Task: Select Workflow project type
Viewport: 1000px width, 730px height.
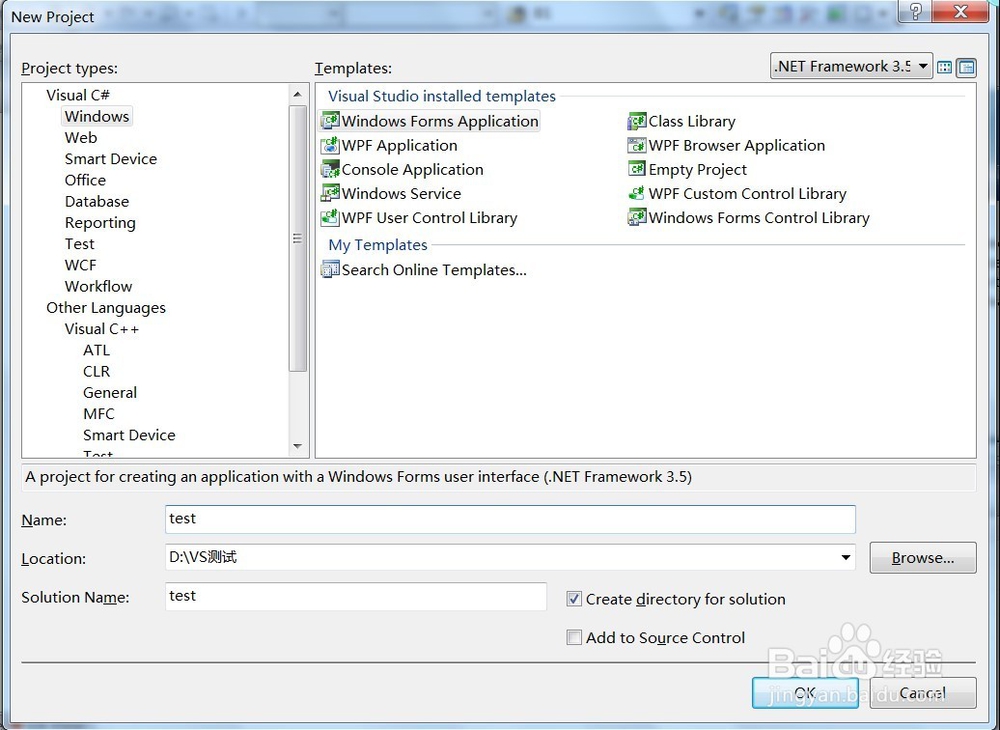Action: [x=98, y=286]
